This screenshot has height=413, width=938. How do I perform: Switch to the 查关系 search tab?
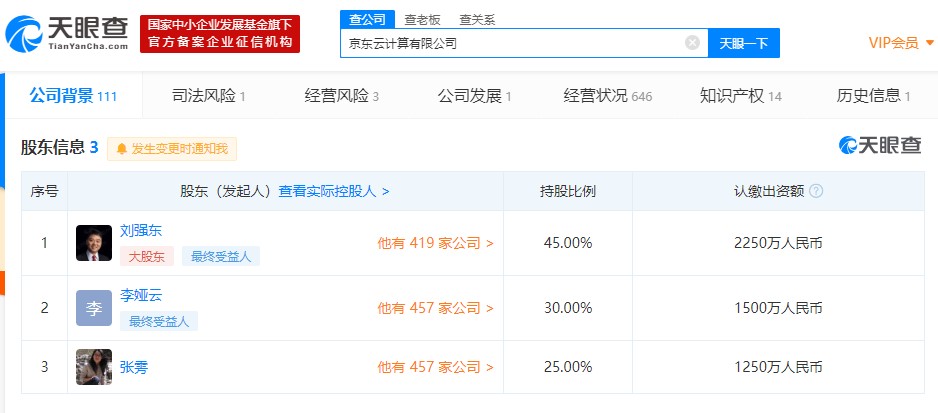[477, 19]
